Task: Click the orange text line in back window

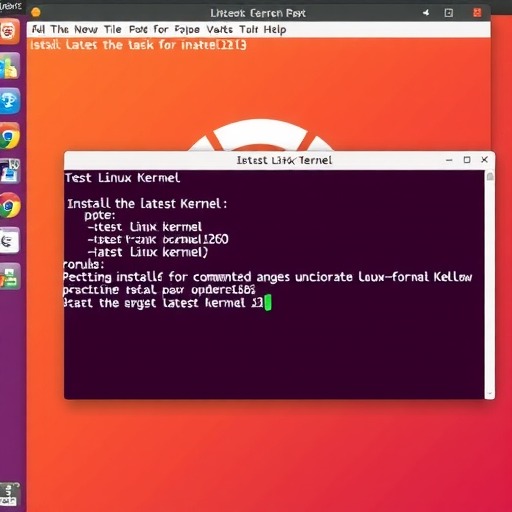Action: point(138,45)
